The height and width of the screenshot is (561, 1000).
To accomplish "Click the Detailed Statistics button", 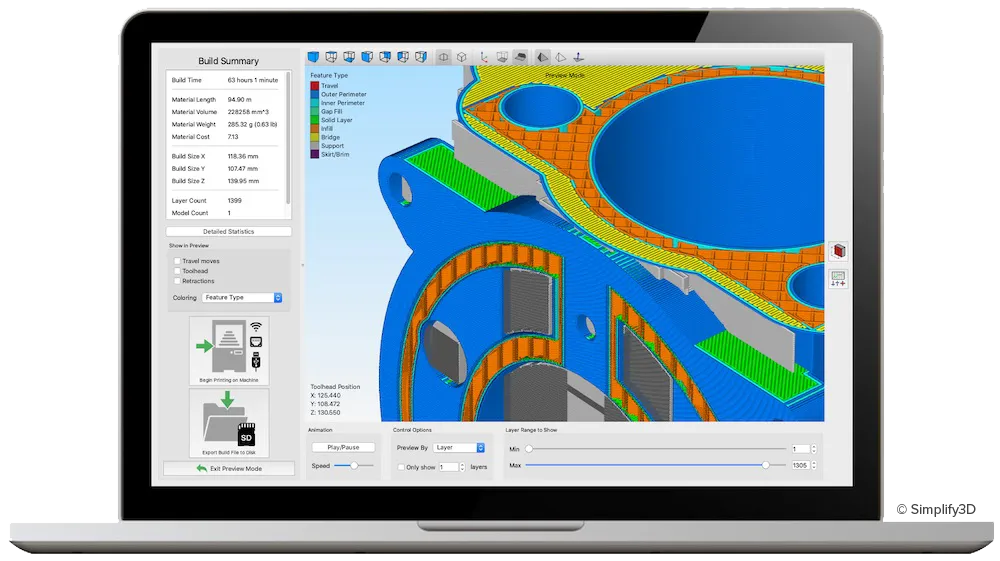I will point(229,231).
